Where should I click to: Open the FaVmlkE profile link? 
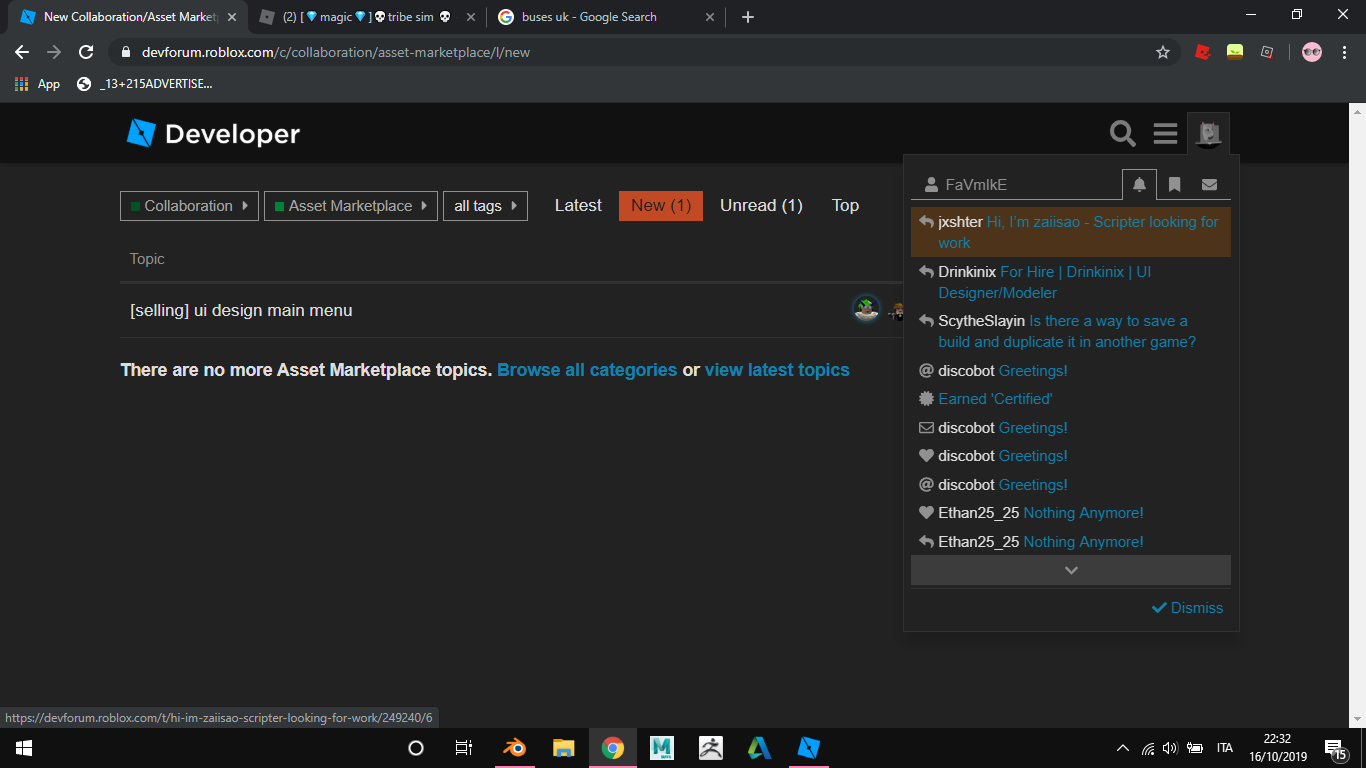tap(966, 185)
